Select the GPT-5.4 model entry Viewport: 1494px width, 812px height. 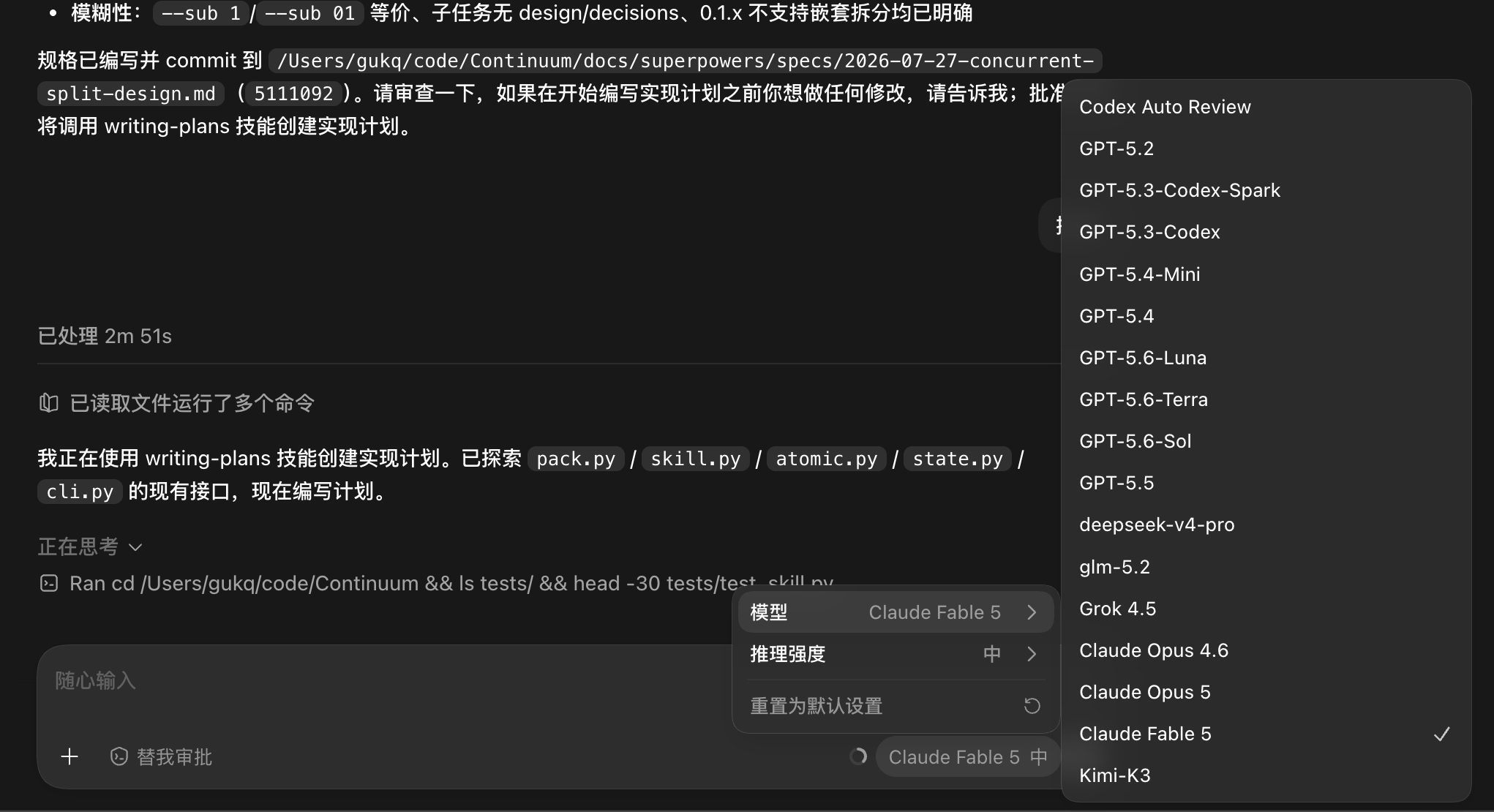1266,316
